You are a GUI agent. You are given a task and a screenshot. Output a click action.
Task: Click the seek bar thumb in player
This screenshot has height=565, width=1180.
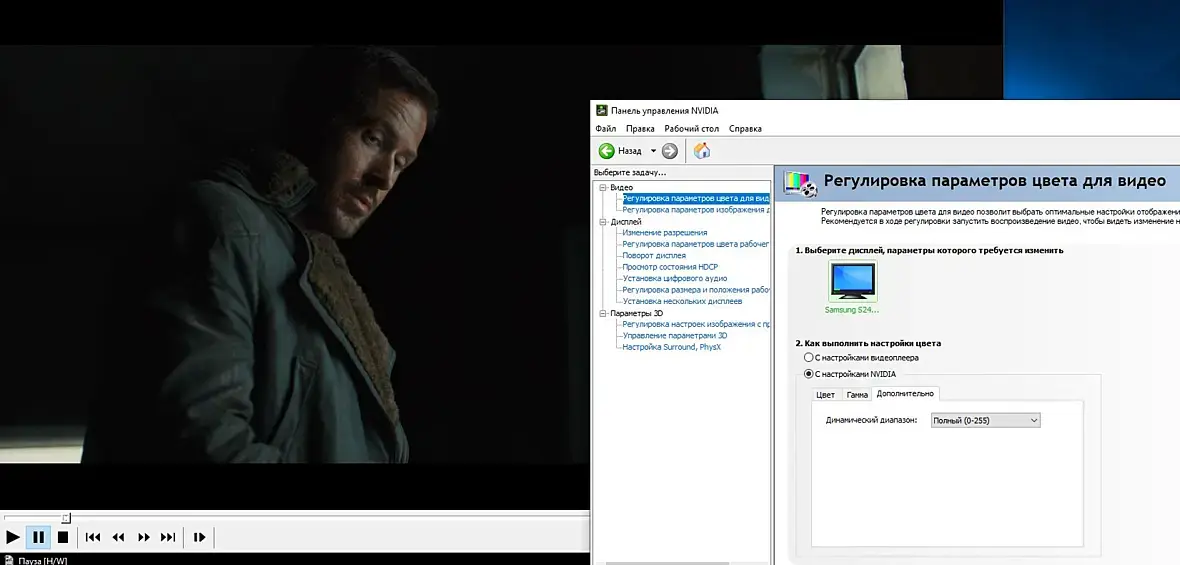[66, 518]
